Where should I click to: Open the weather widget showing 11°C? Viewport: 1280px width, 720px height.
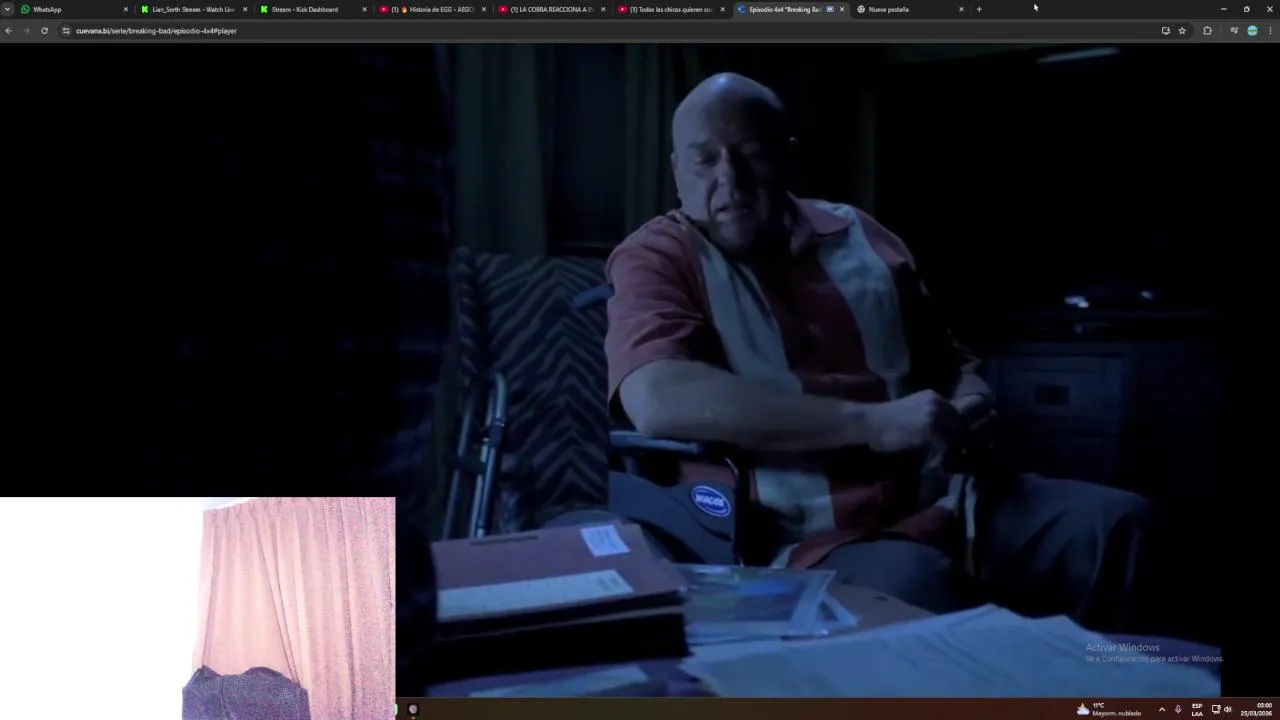click(x=1108, y=709)
